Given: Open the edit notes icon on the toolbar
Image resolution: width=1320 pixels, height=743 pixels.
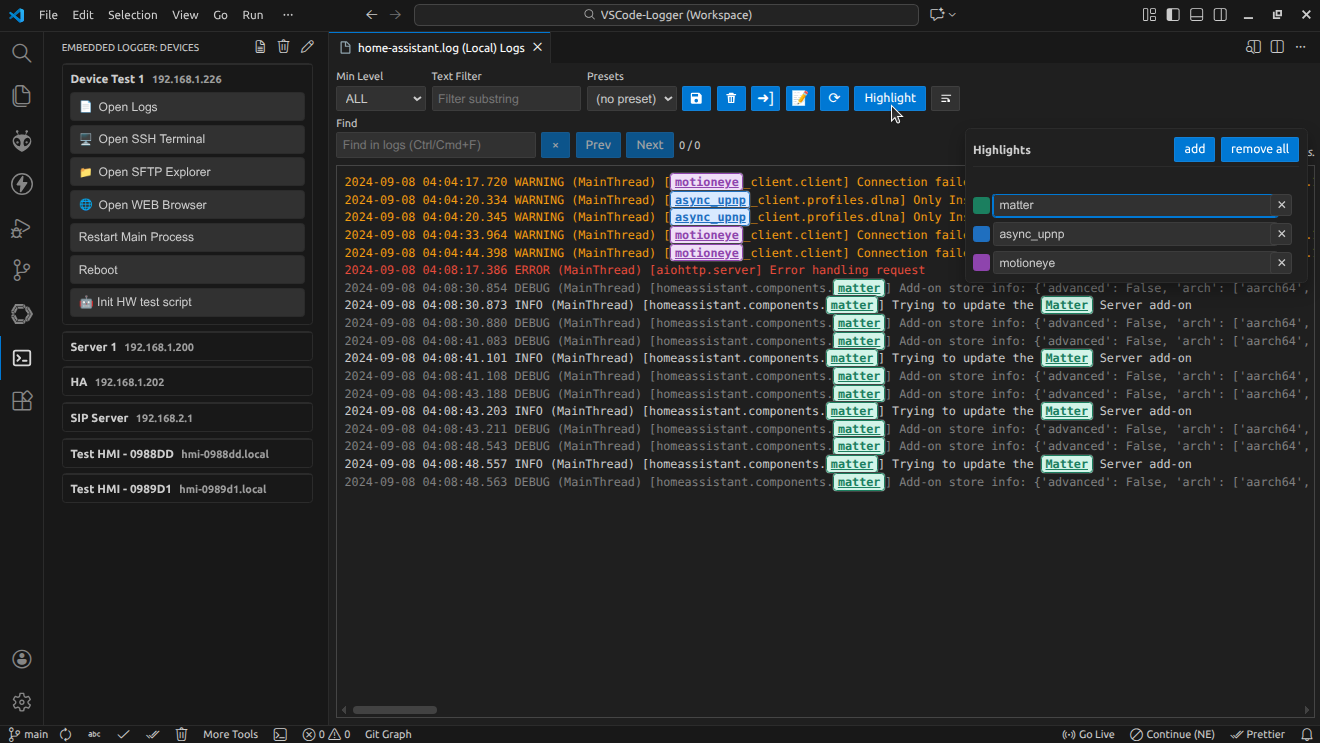Looking at the screenshot, I should [x=799, y=98].
